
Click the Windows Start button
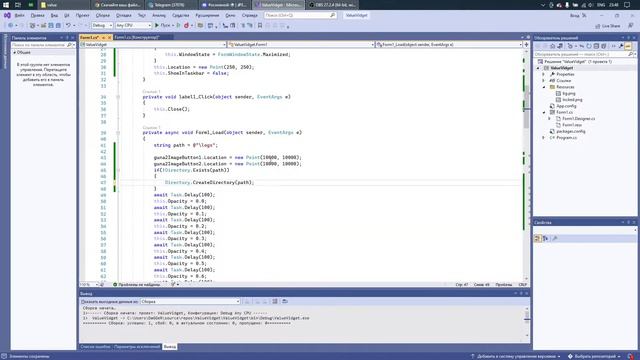(6, 4)
